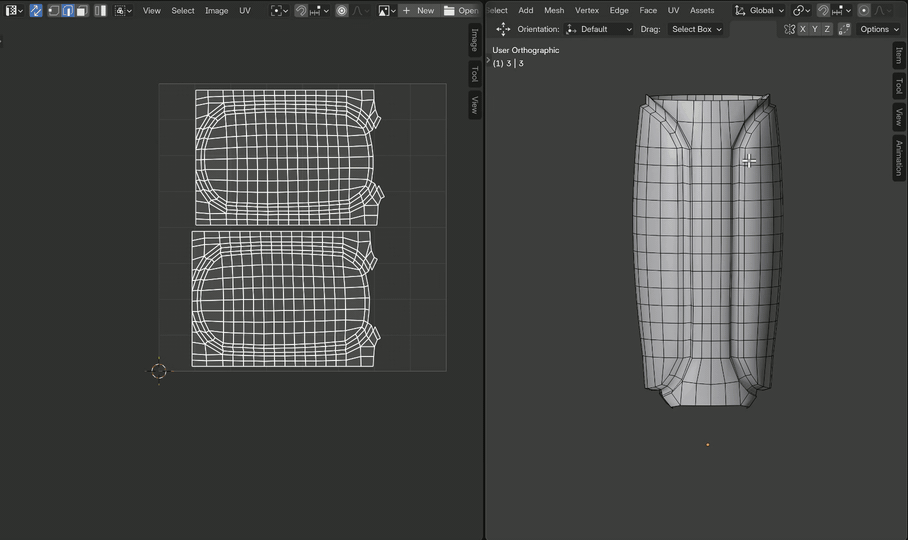
Task: Click the '(1) 3 | 3' object info text
Action: tap(508, 63)
